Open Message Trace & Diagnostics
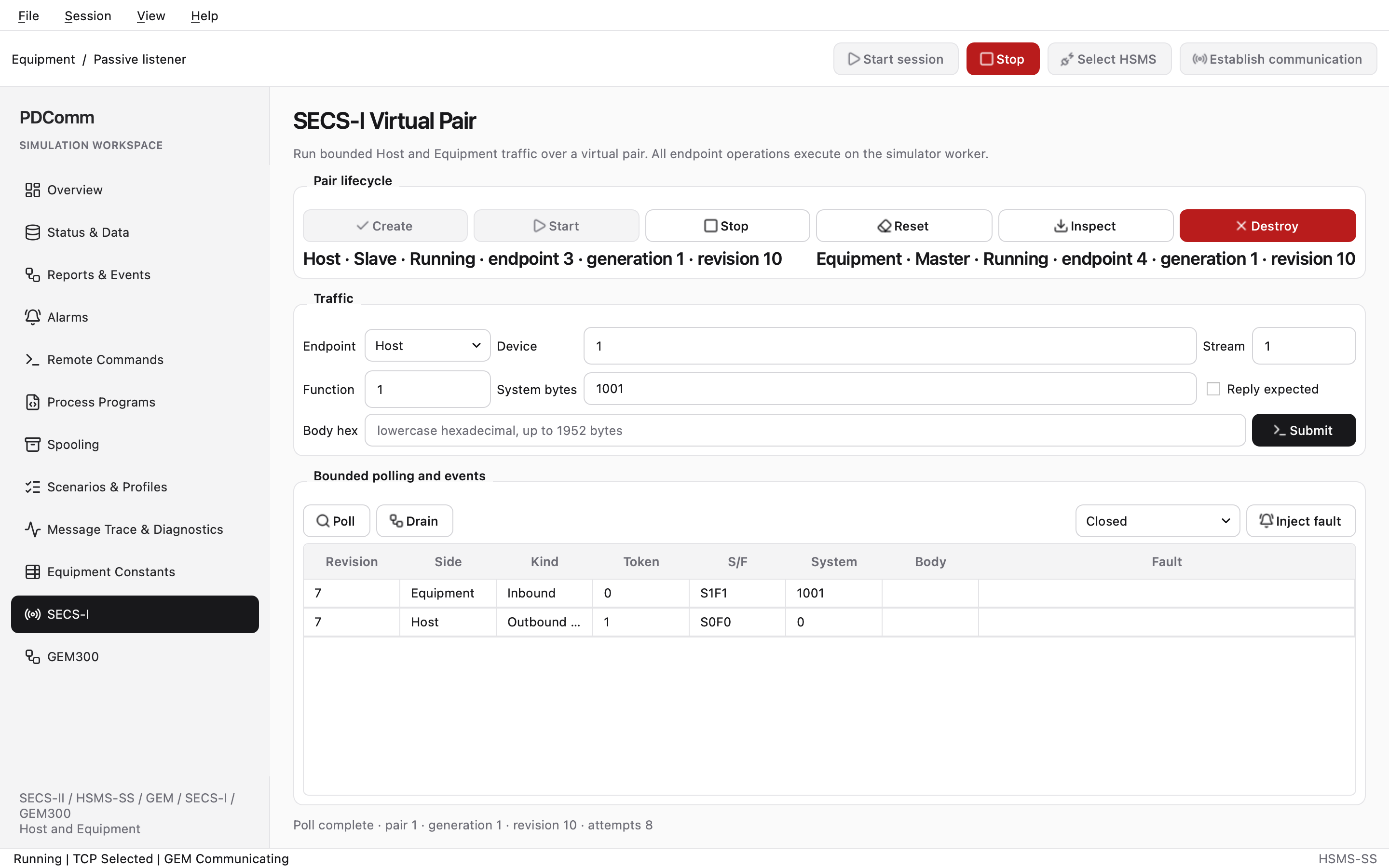This screenshot has width=1389, height=868. tap(135, 530)
